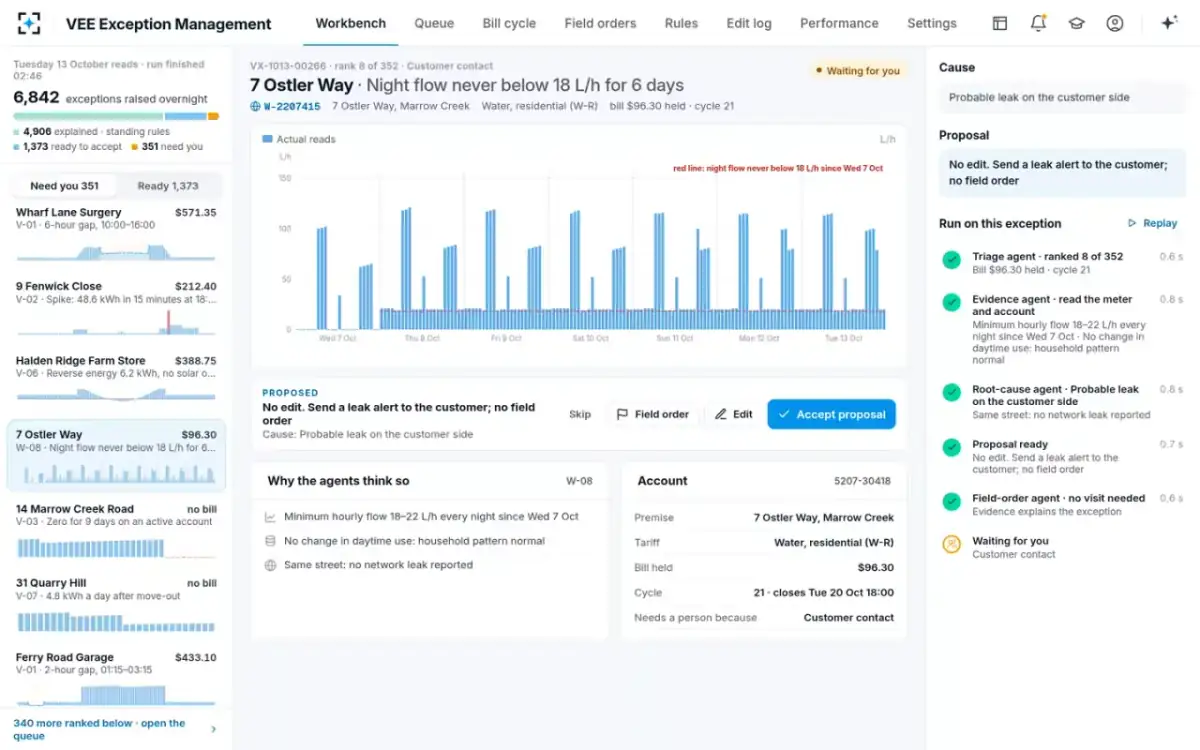Open the training graduation cap icon
The height and width of the screenshot is (750, 1200).
click(1076, 23)
